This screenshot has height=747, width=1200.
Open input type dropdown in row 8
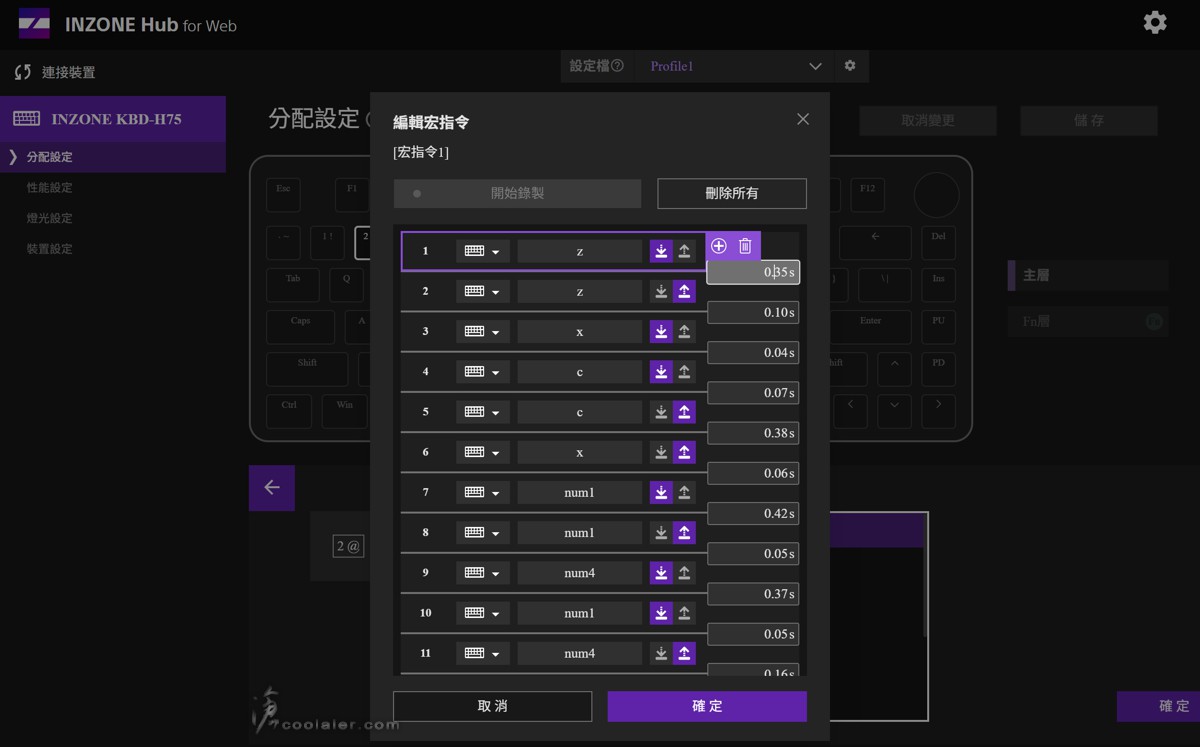point(483,533)
